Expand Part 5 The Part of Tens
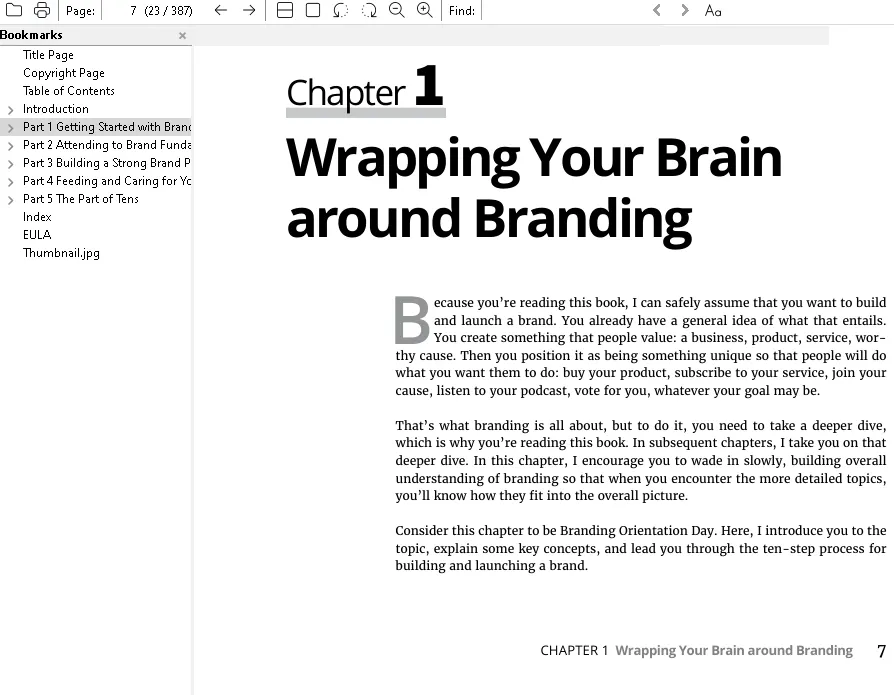 (x=11, y=200)
